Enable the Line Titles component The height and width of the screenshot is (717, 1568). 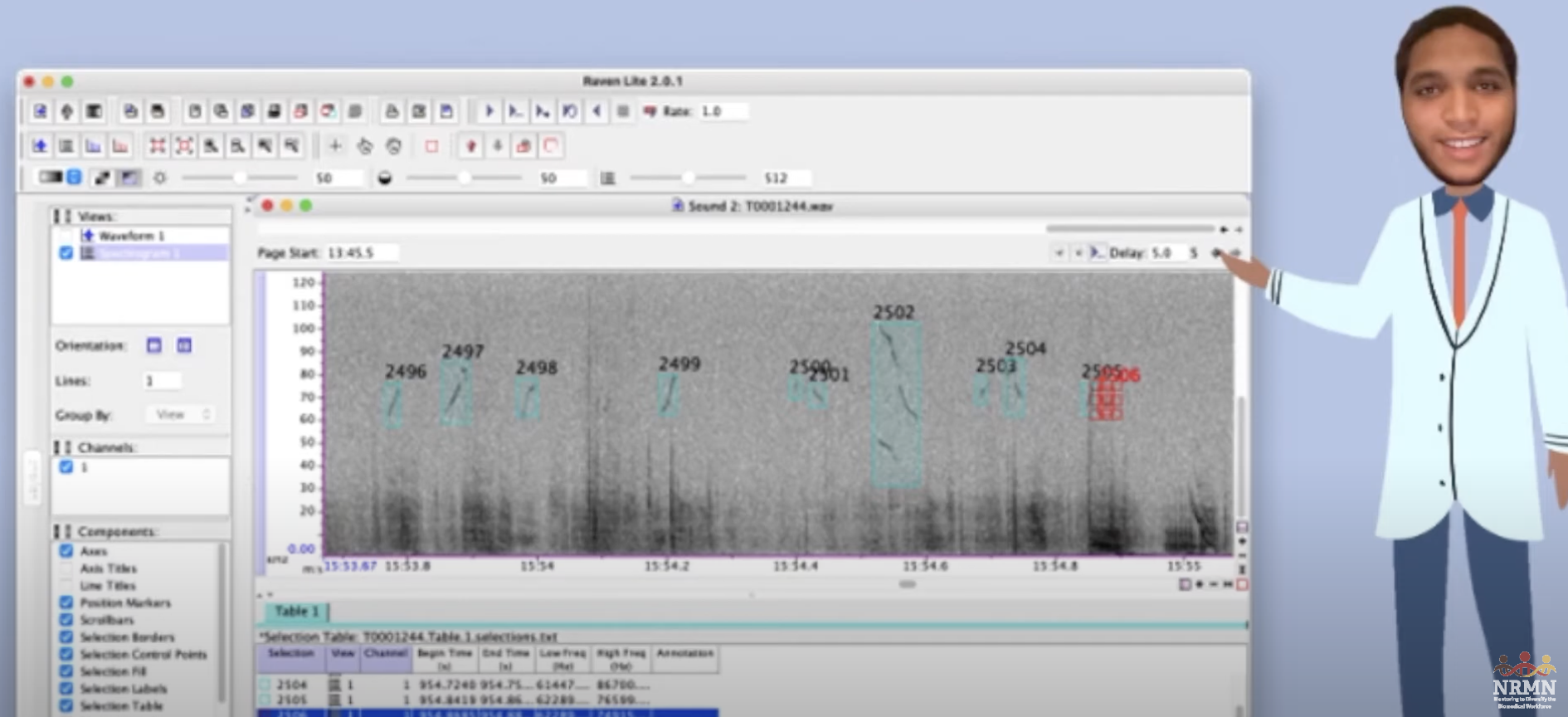coord(66,586)
